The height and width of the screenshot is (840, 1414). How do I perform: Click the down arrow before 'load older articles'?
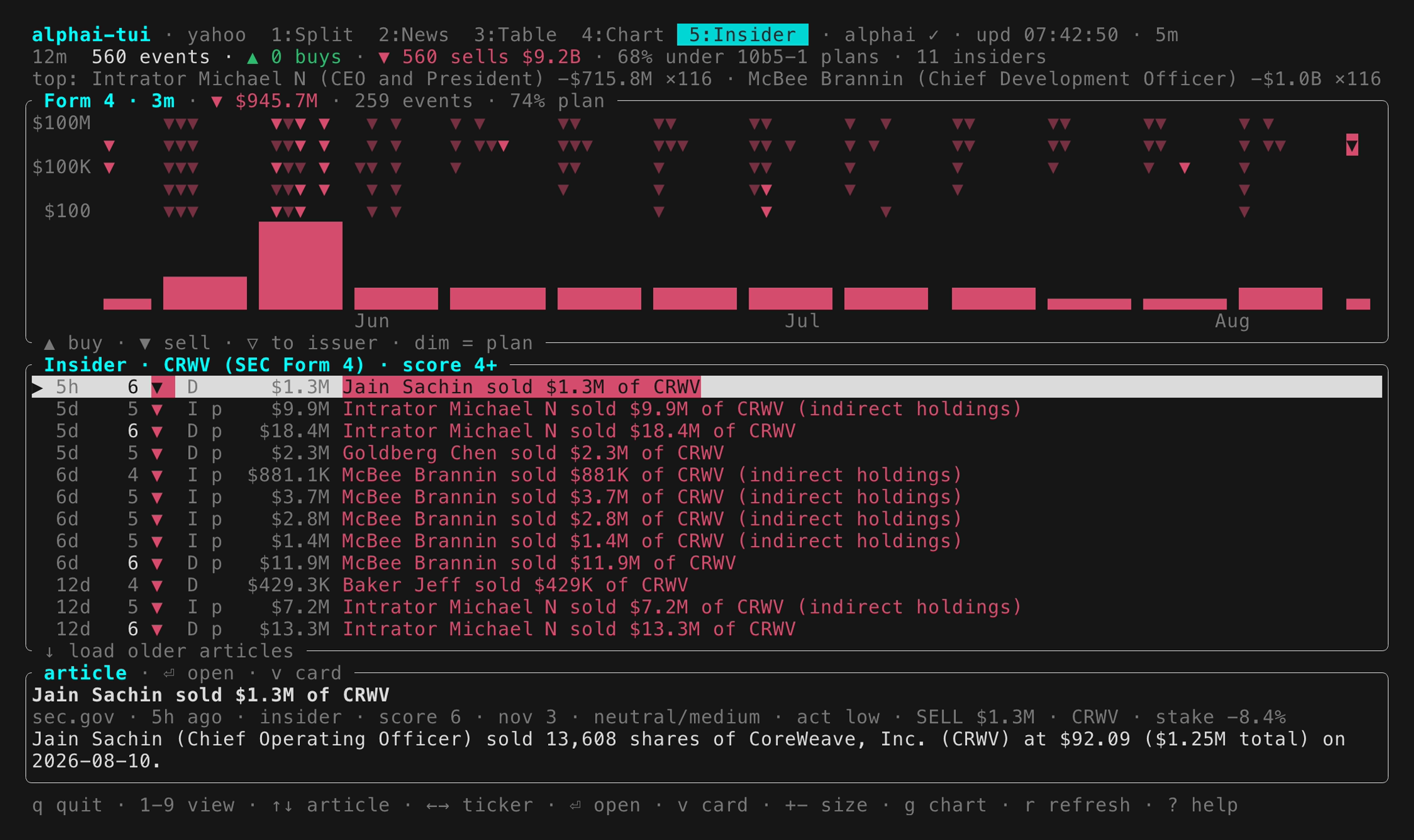click(x=50, y=651)
